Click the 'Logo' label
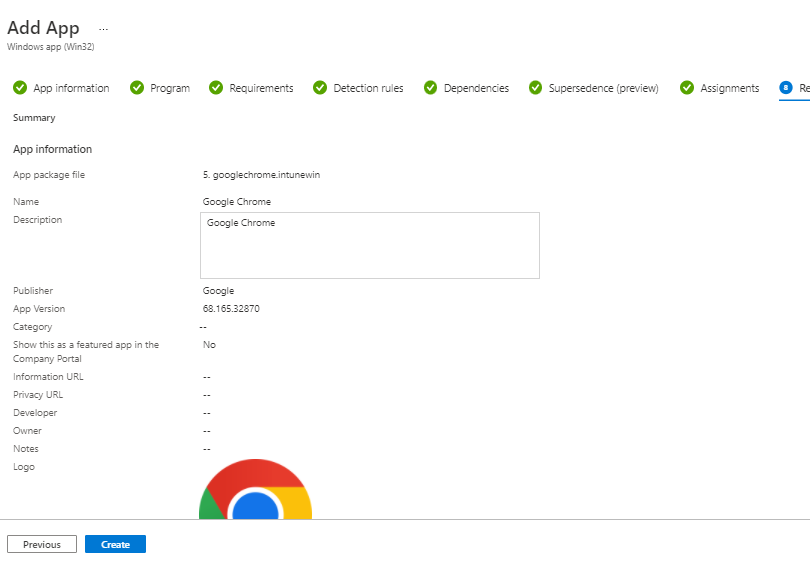 tap(24, 467)
